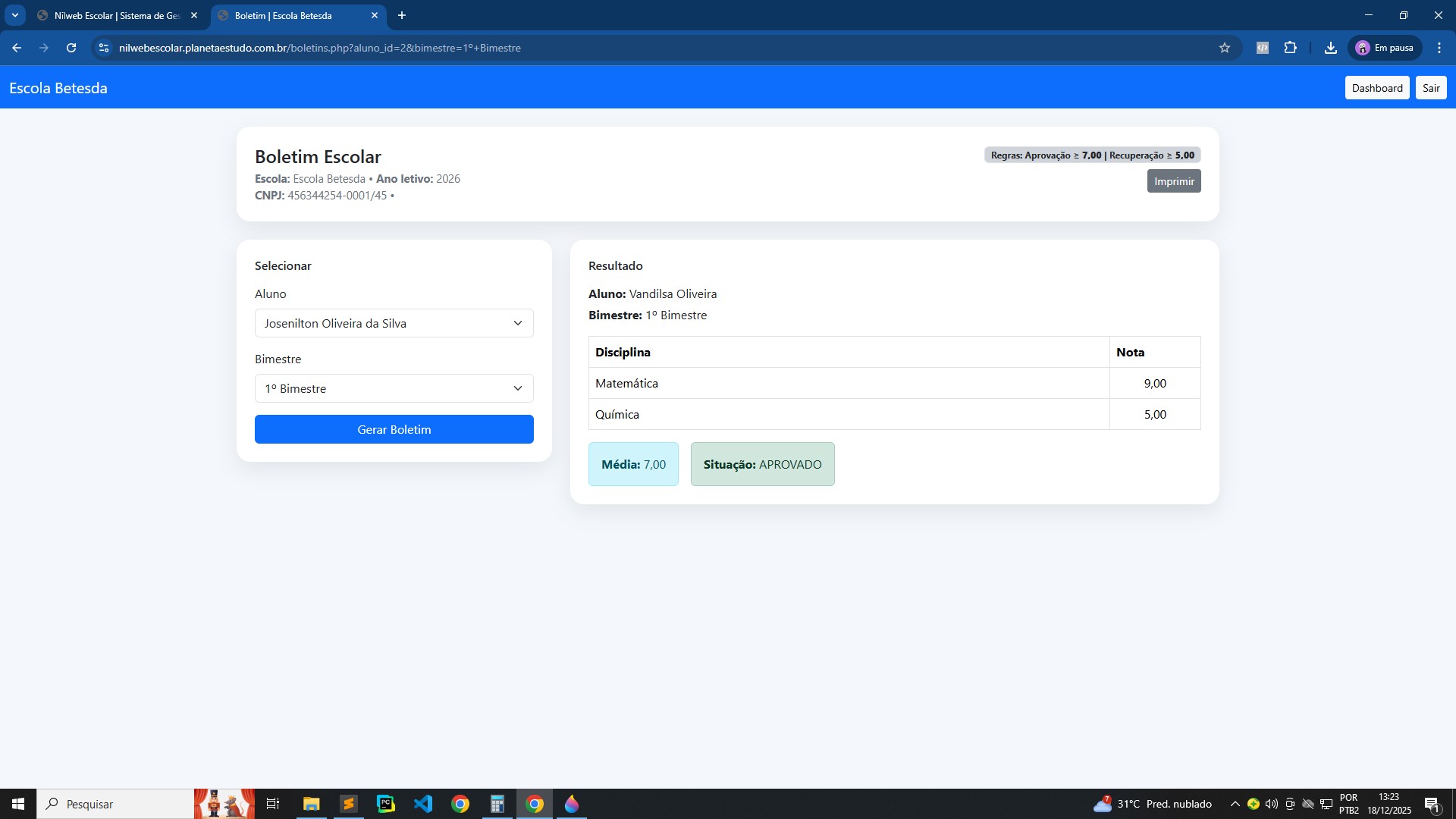Open Visual Studio Code from taskbar
Image resolution: width=1456 pixels, height=819 pixels.
click(x=422, y=804)
